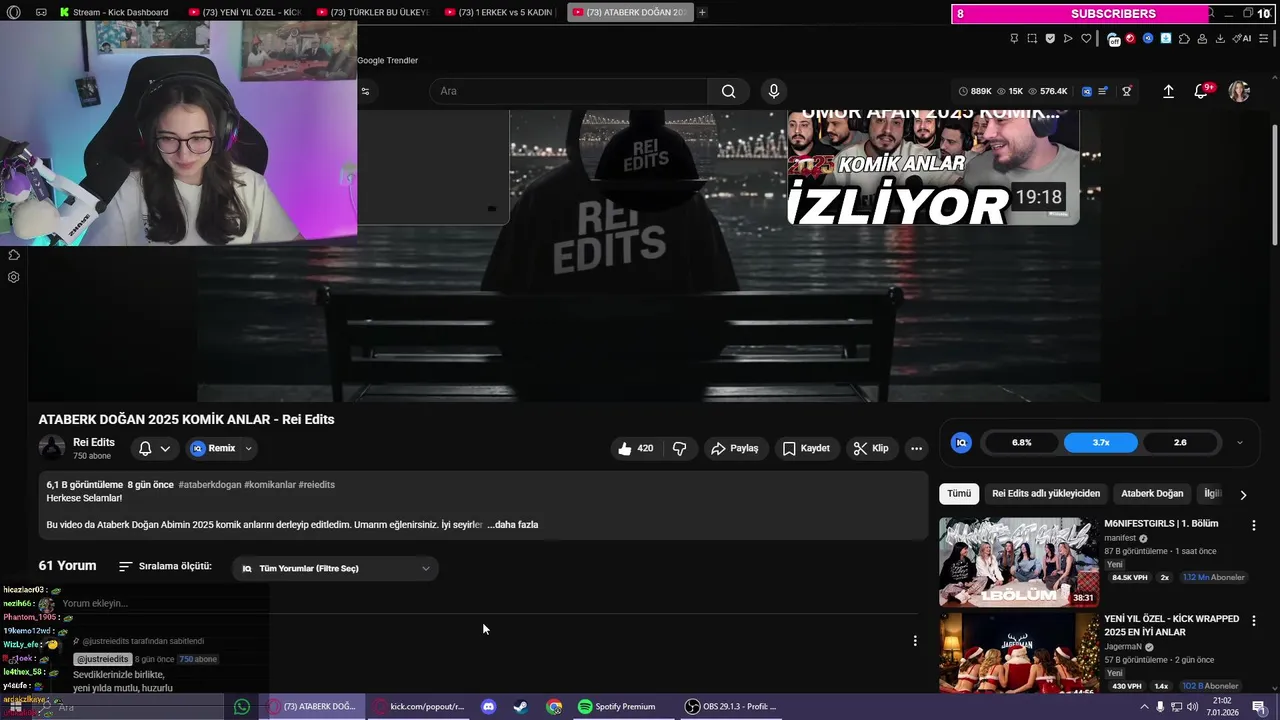Screen dimensions: 1280x720
Task: Open the pinned comment's three-dot menu
Action: [915, 641]
